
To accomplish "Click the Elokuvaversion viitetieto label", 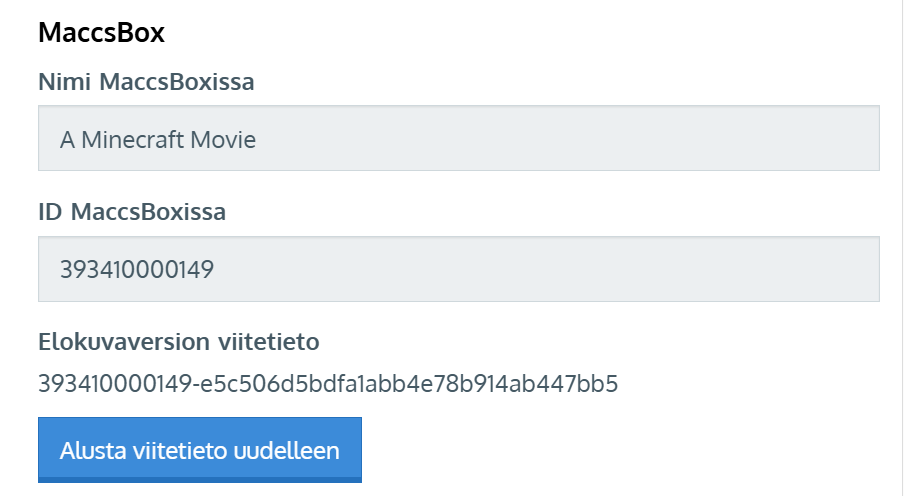I will (x=178, y=342).
